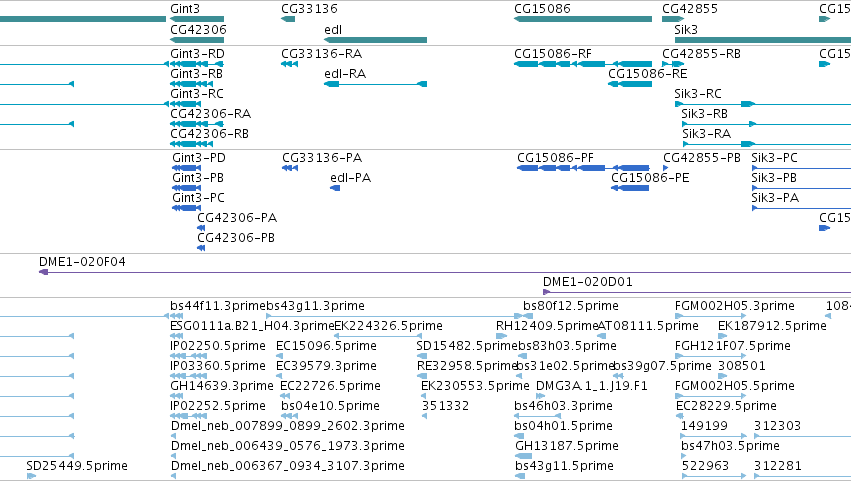Screen dimensions: 851x481
Task: Click the FGH121F07.5prime EST label
Action: click(x=733, y=346)
